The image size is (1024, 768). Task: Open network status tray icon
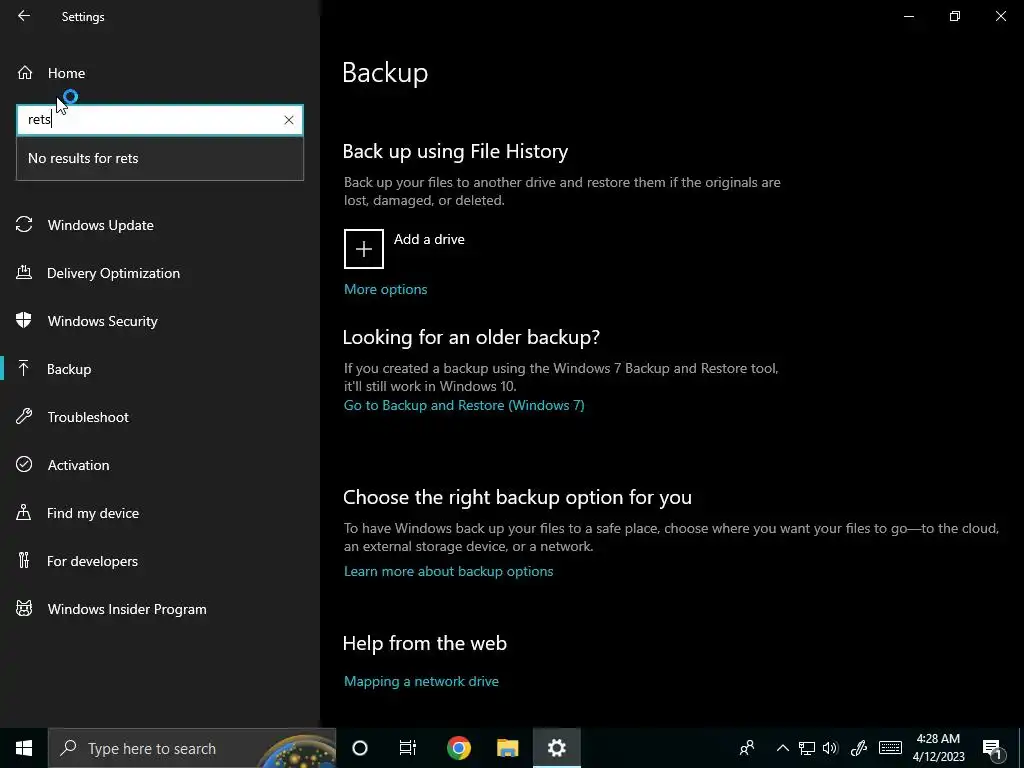(807, 748)
